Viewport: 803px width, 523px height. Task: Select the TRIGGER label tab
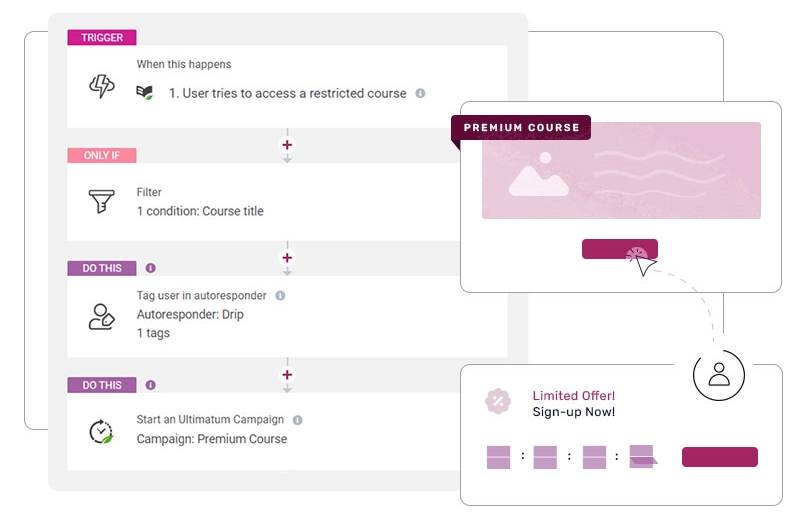[x=102, y=37]
